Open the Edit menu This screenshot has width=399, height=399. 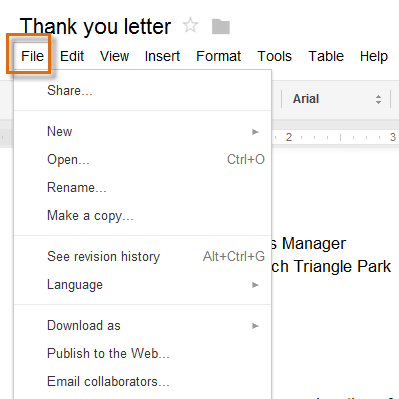72,56
